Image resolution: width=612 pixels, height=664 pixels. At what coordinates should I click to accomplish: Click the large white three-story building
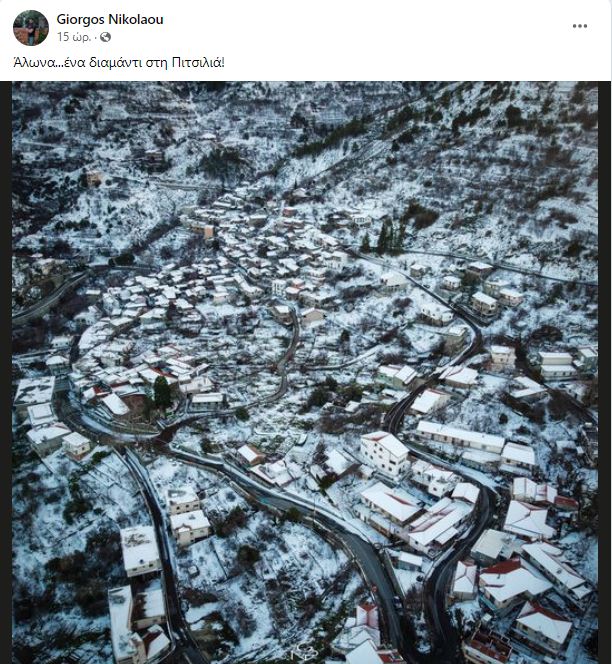click(384, 454)
